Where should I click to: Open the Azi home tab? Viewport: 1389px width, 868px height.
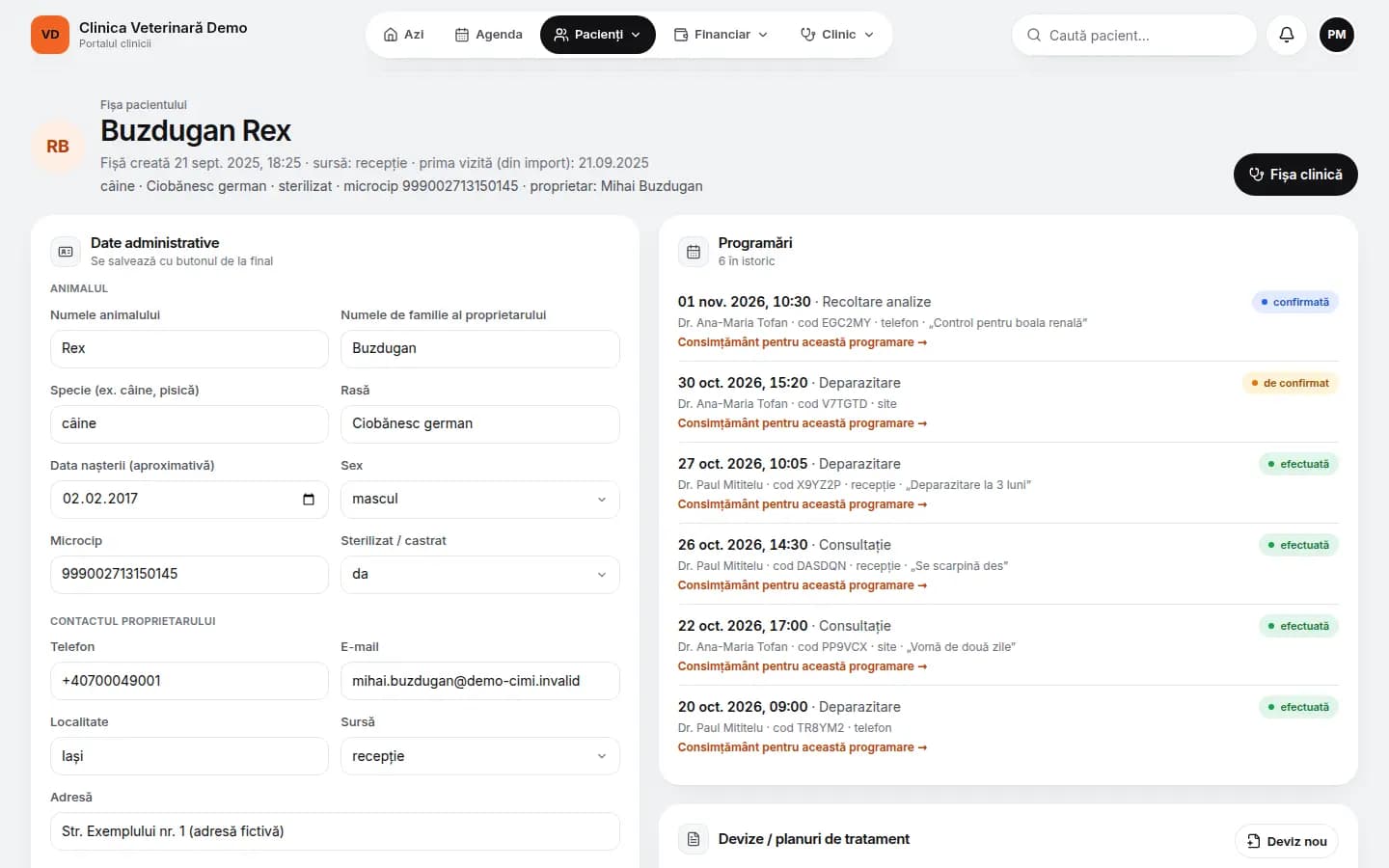[x=403, y=35]
